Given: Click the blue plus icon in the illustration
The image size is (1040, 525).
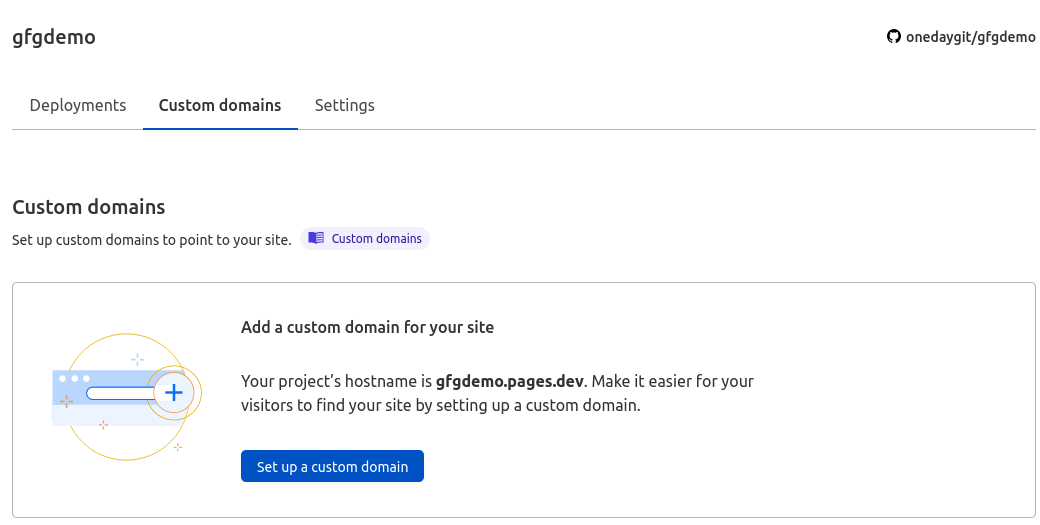Looking at the screenshot, I should [x=174, y=392].
